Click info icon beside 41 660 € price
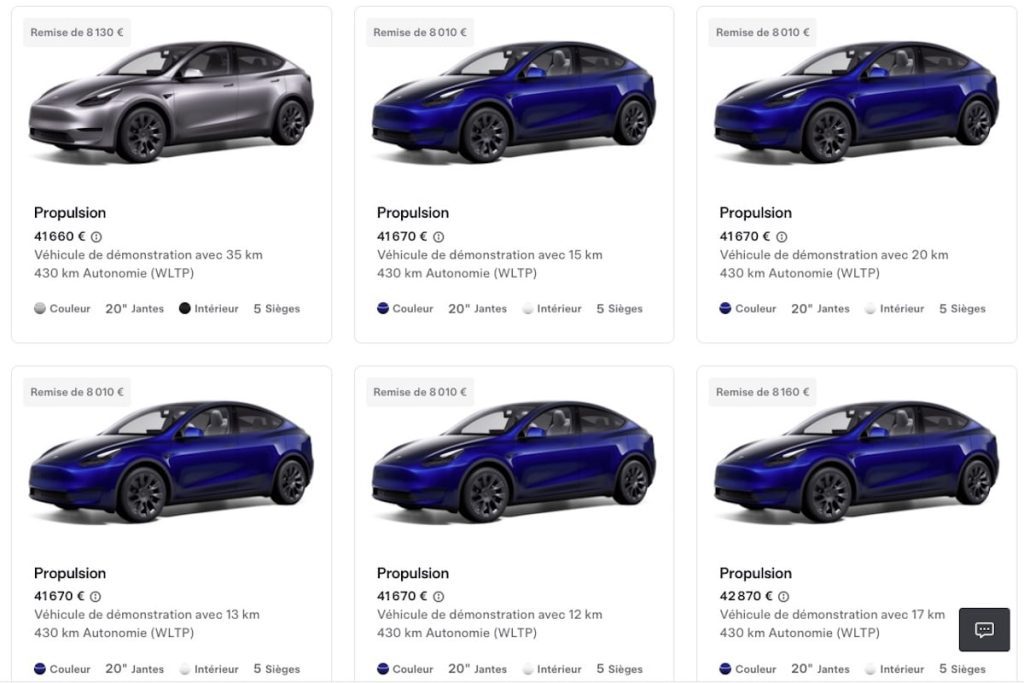Screen dimensions: 1024x683 click(97, 237)
